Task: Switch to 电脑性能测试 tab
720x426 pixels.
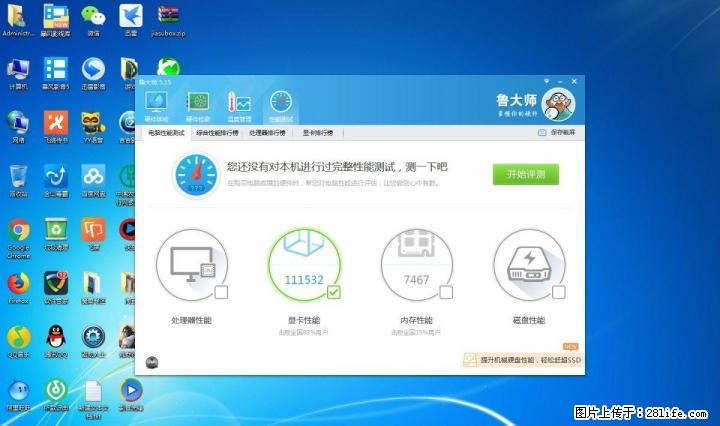Action: [166, 133]
